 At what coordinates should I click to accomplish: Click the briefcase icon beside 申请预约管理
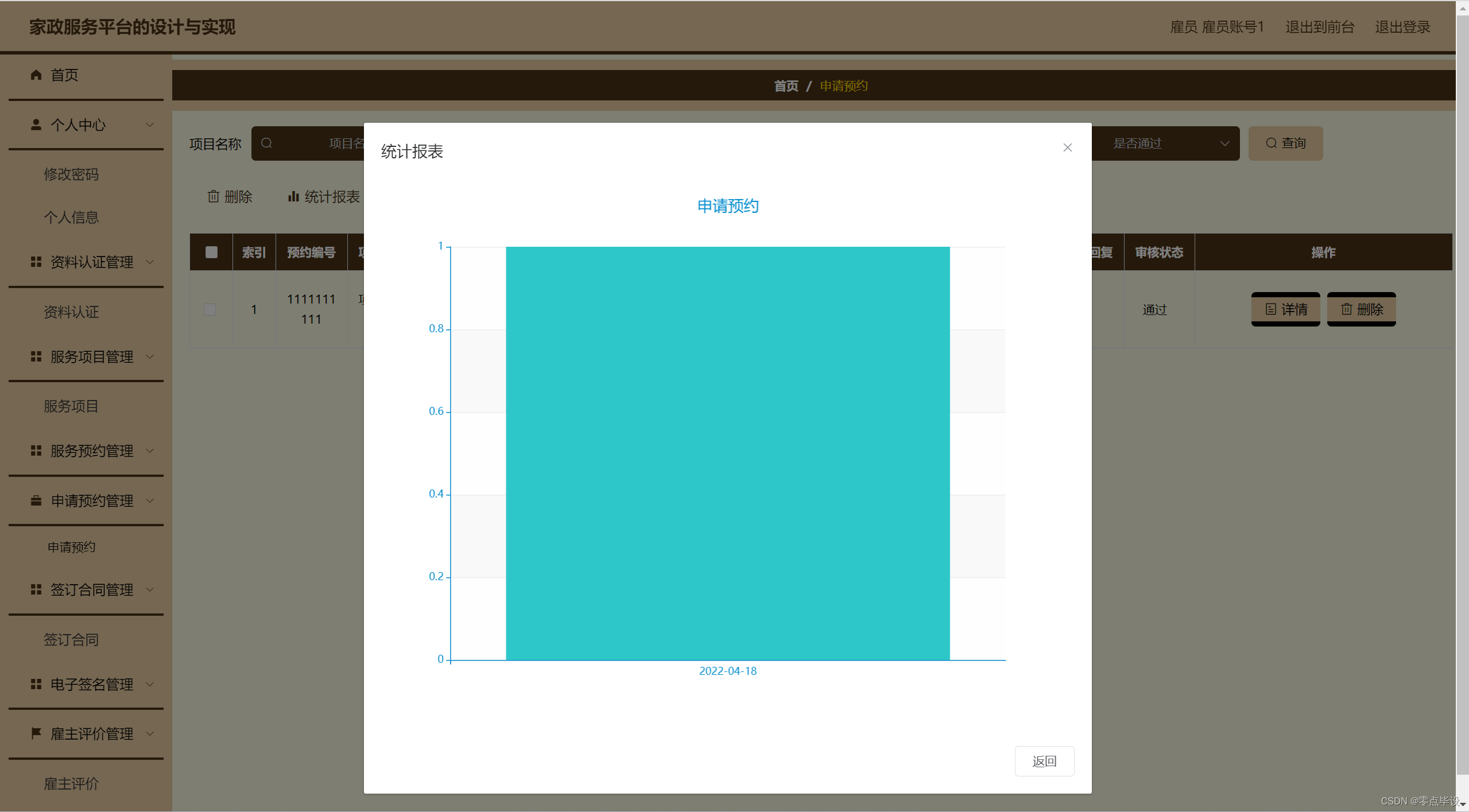tap(36, 500)
